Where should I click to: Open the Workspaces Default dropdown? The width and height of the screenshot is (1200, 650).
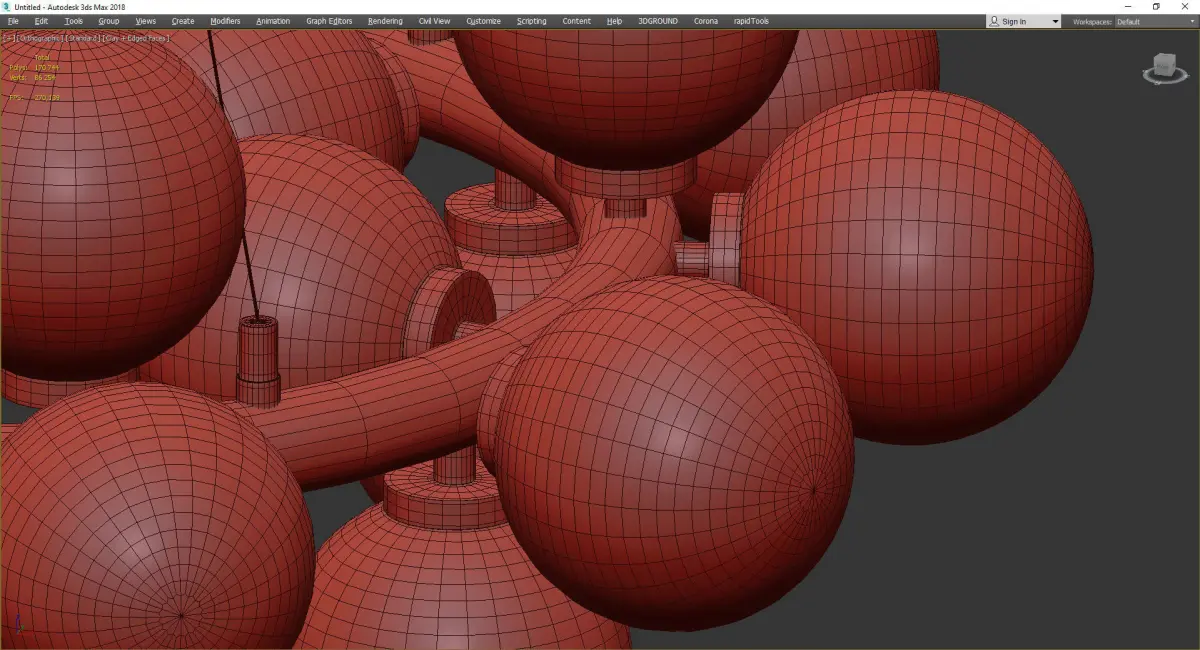click(1154, 21)
